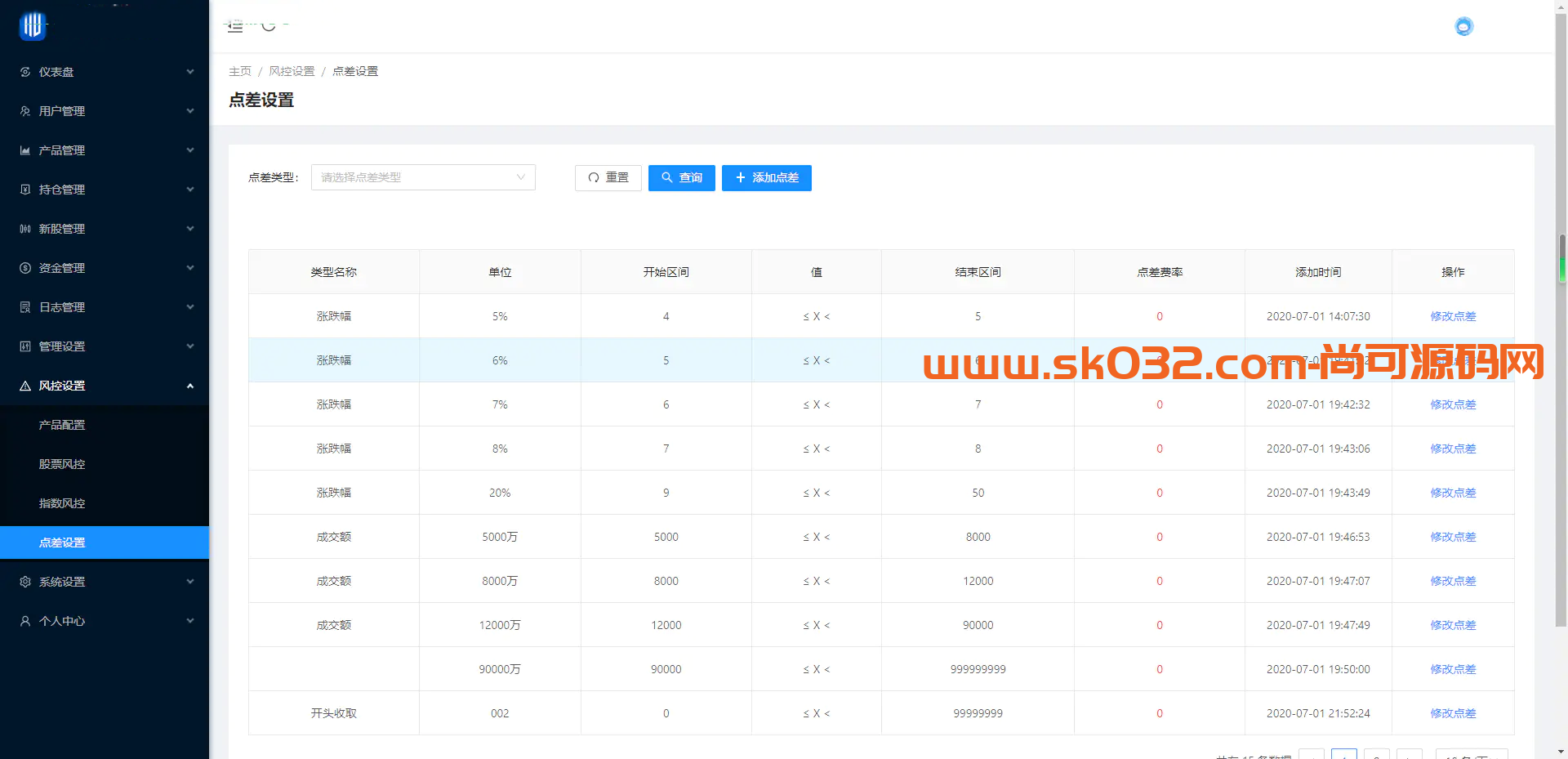Click 修改点差 for the 7% row

(x=1453, y=404)
